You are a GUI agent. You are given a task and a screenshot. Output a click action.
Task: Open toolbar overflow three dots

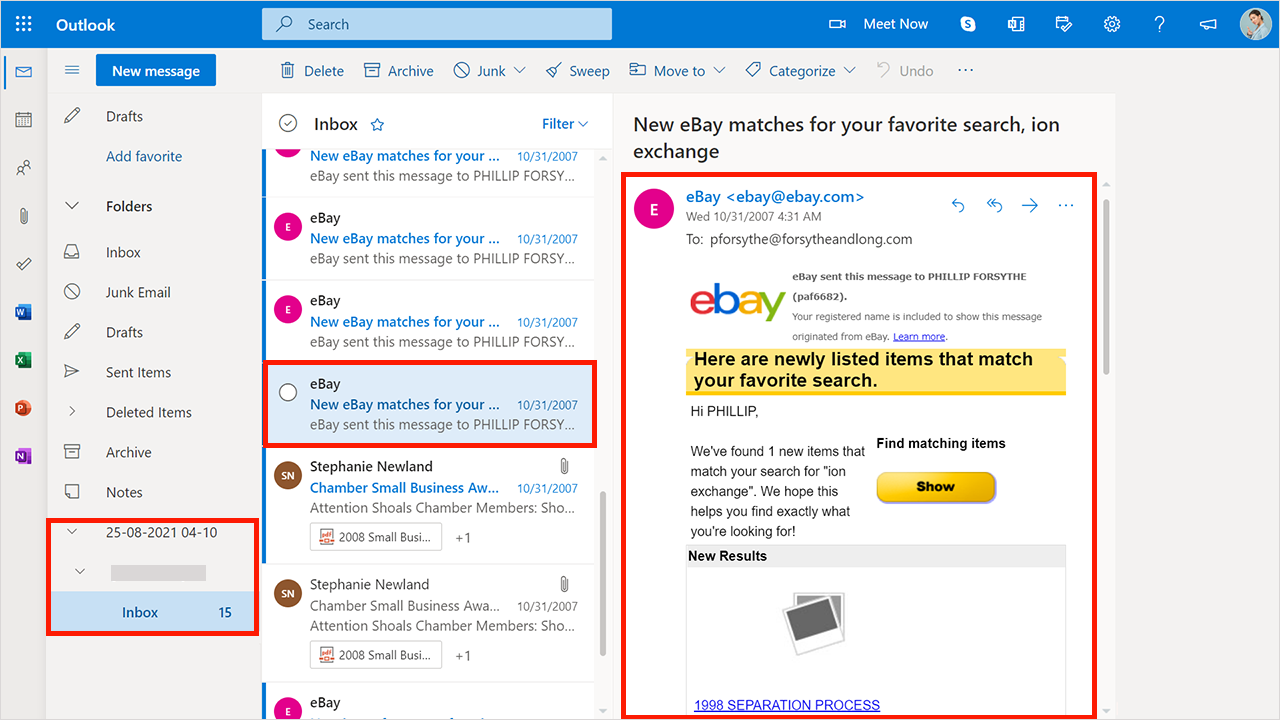click(965, 70)
